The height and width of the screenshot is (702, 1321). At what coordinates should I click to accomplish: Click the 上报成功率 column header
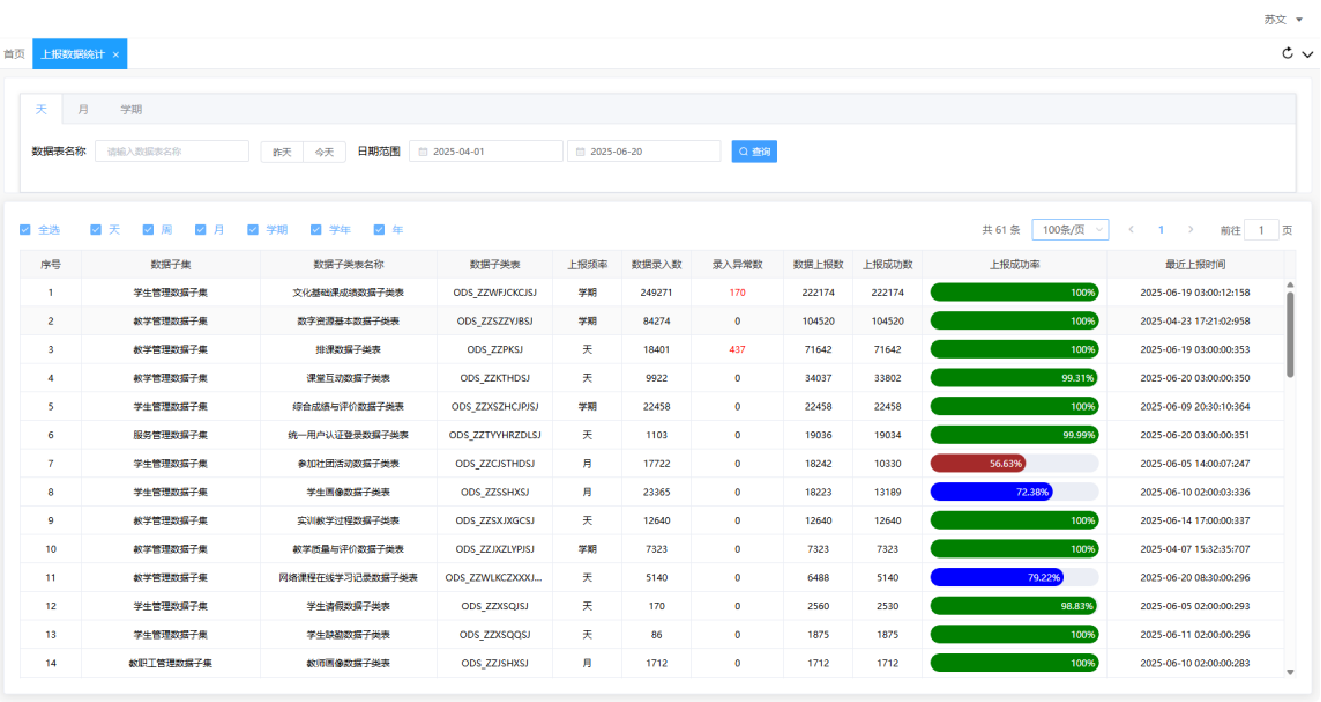1014,264
